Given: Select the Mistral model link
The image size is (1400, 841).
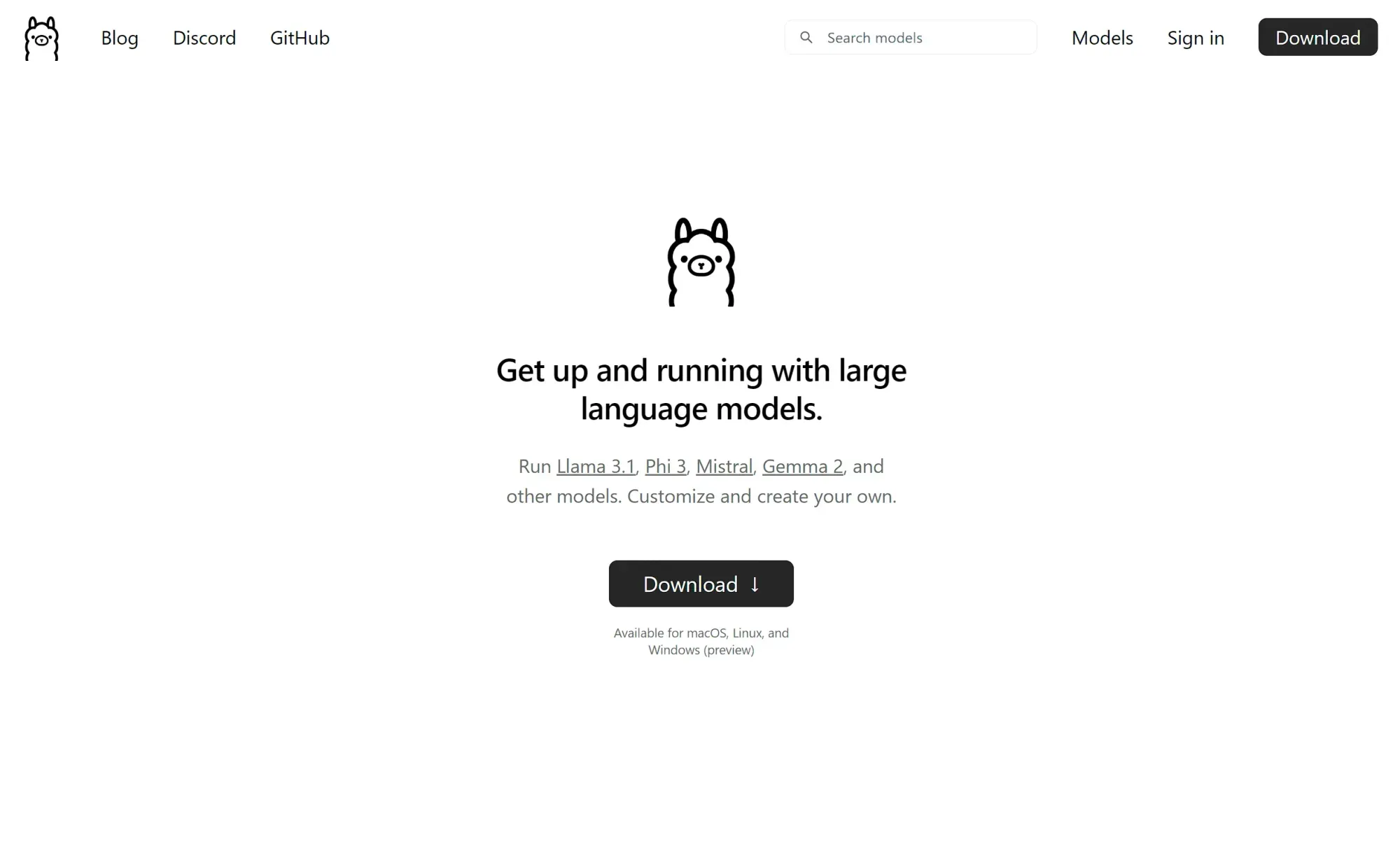Looking at the screenshot, I should tap(725, 465).
